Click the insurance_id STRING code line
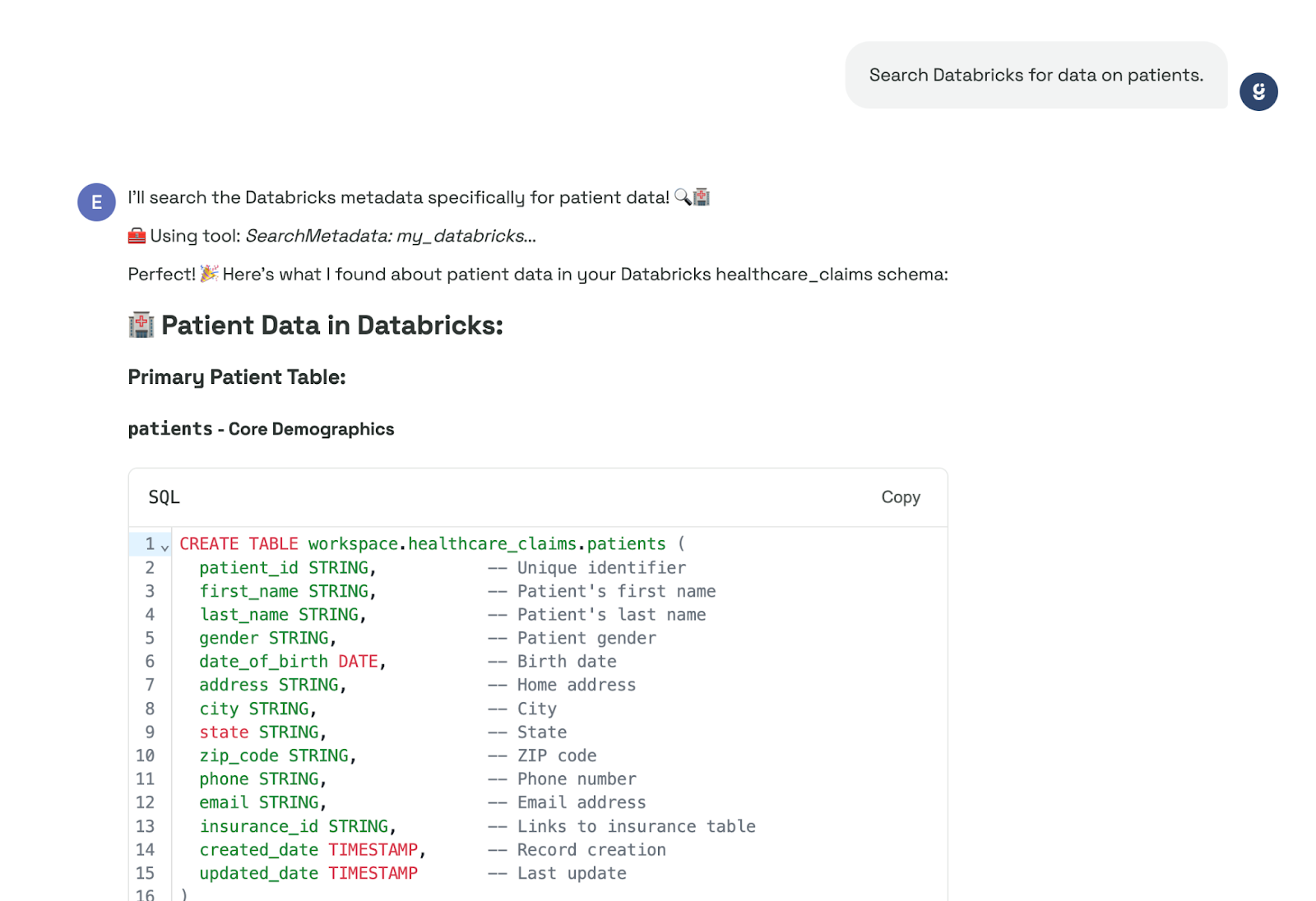1316x901 pixels. coord(297,826)
